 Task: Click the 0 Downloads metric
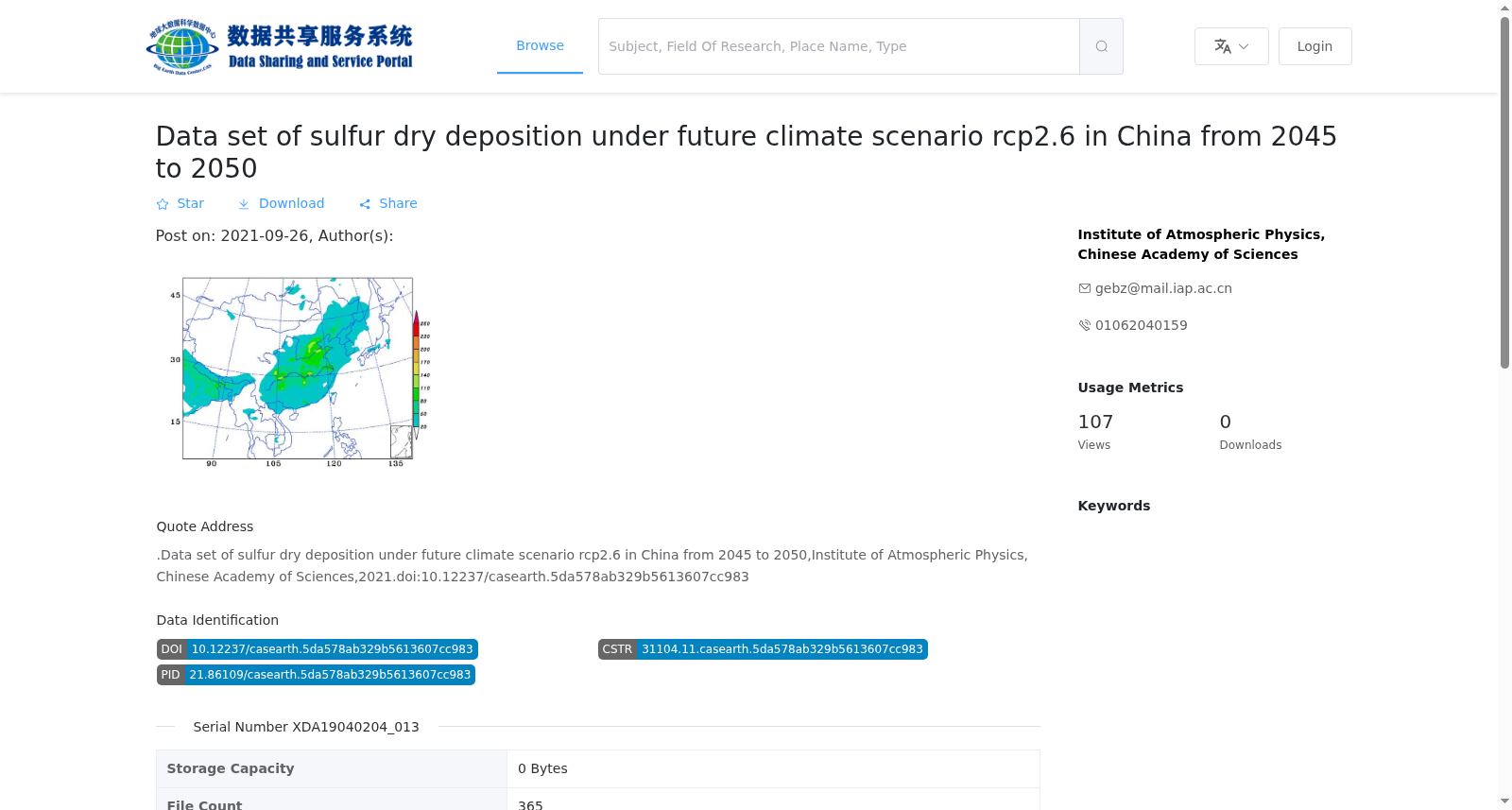tap(1250, 431)
